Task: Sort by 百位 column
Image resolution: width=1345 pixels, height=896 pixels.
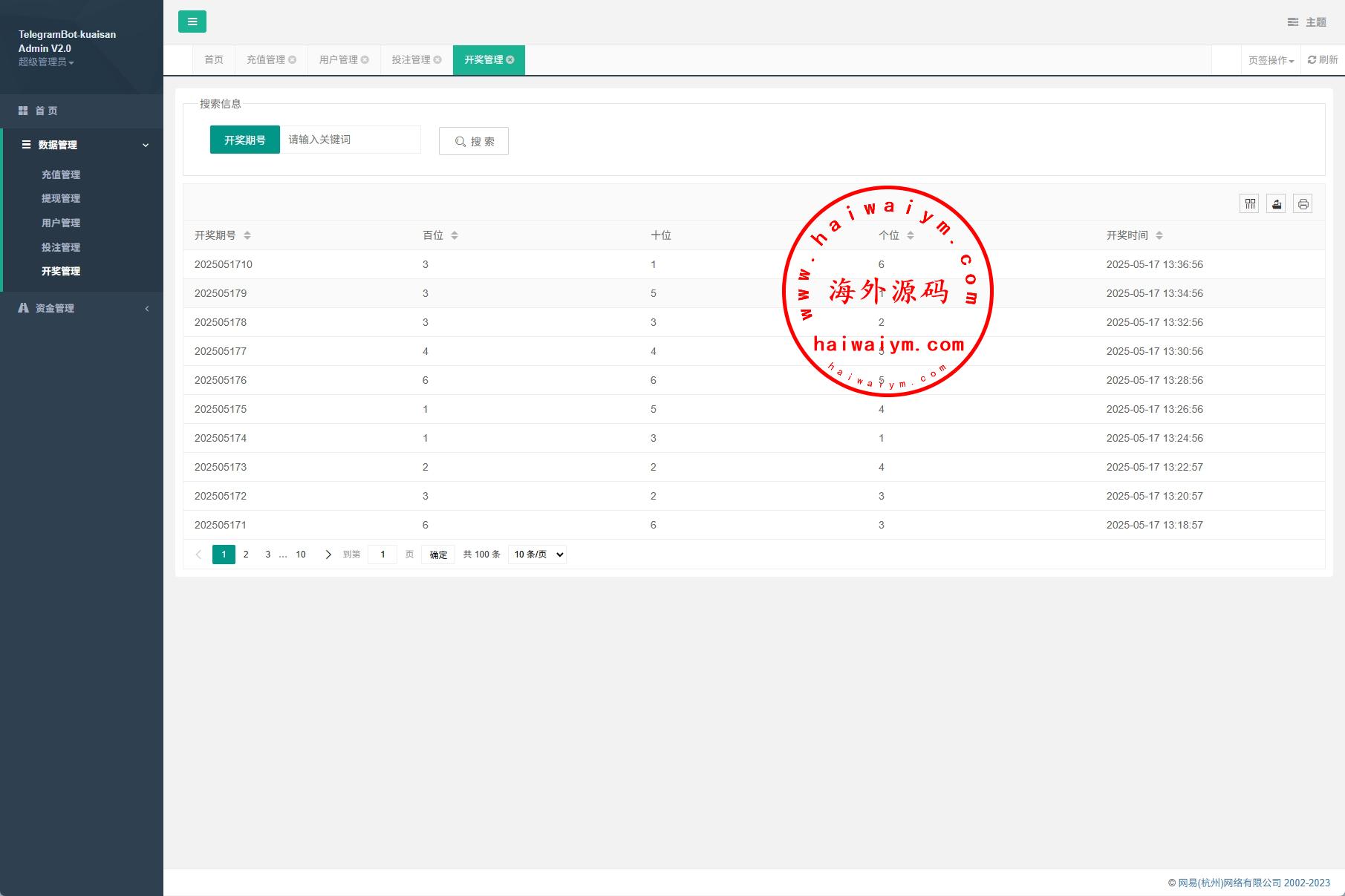Action: click(x=455, y=235)
